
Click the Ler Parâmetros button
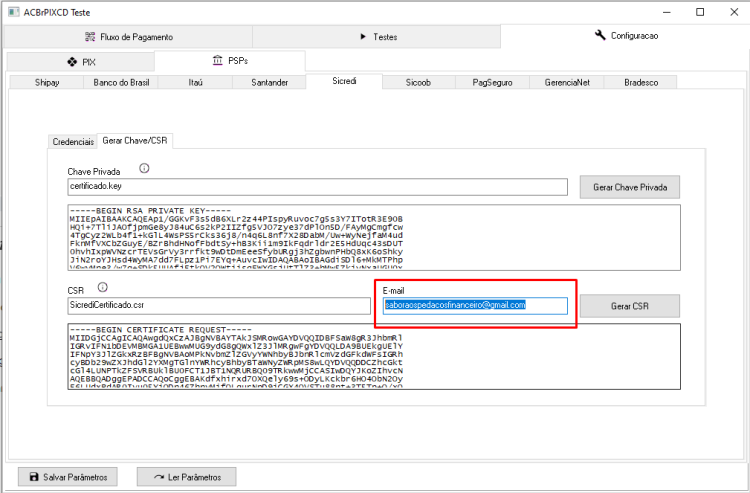[187, 477]
